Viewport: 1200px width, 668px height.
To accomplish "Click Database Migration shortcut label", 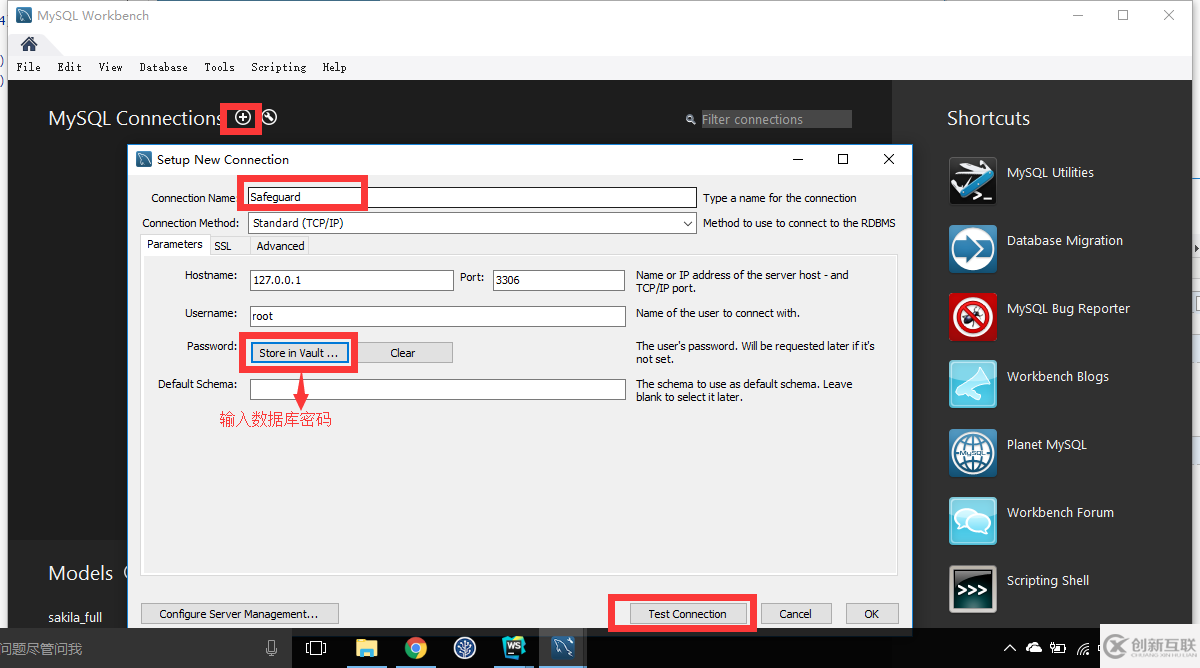I will 1065,241.
